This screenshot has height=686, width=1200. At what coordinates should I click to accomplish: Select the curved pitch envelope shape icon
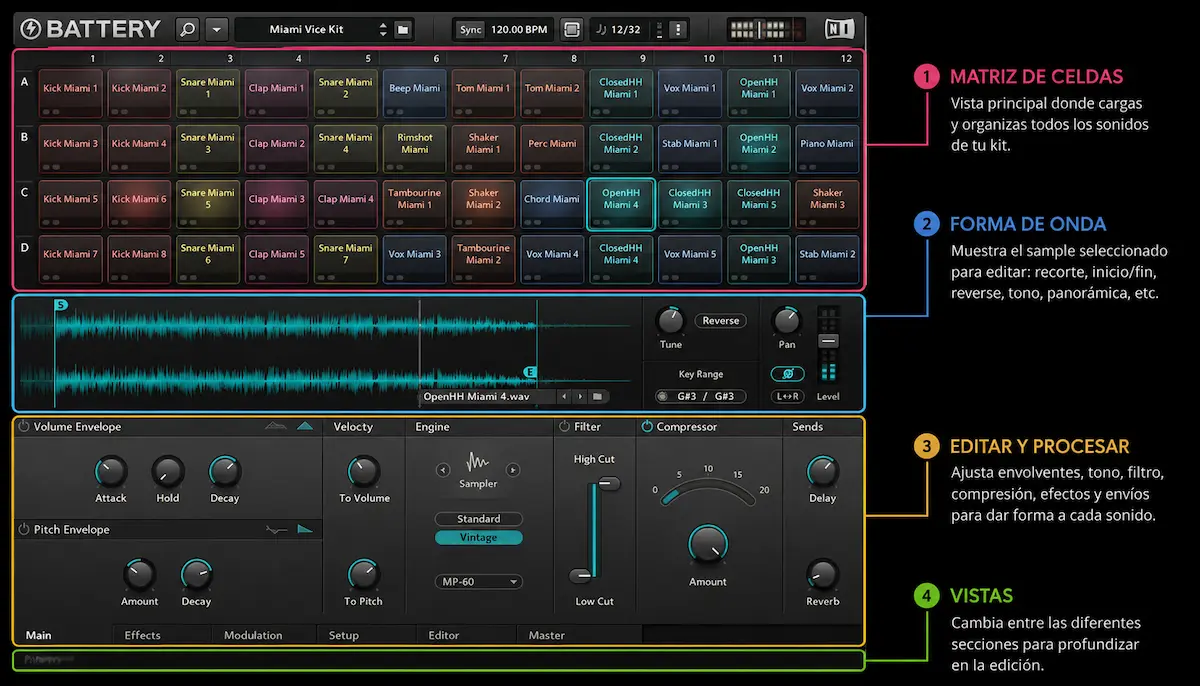[x=276, y=530]
